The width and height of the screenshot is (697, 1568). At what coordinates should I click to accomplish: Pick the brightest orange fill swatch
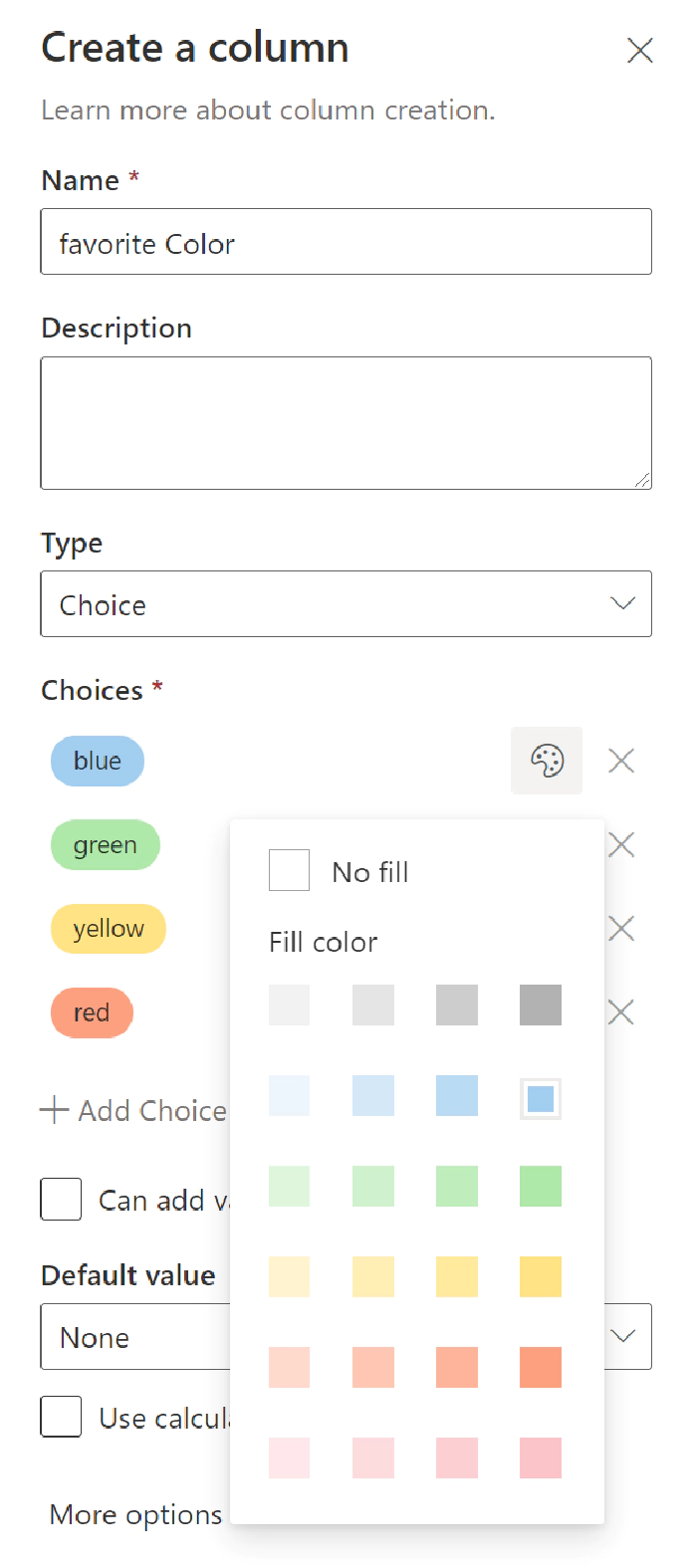[539, 1367]
